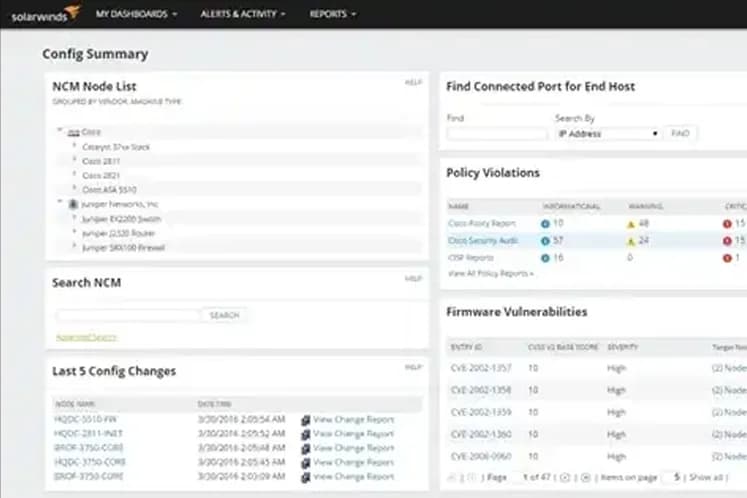Click the Entry ID column header

click(466, 347)
